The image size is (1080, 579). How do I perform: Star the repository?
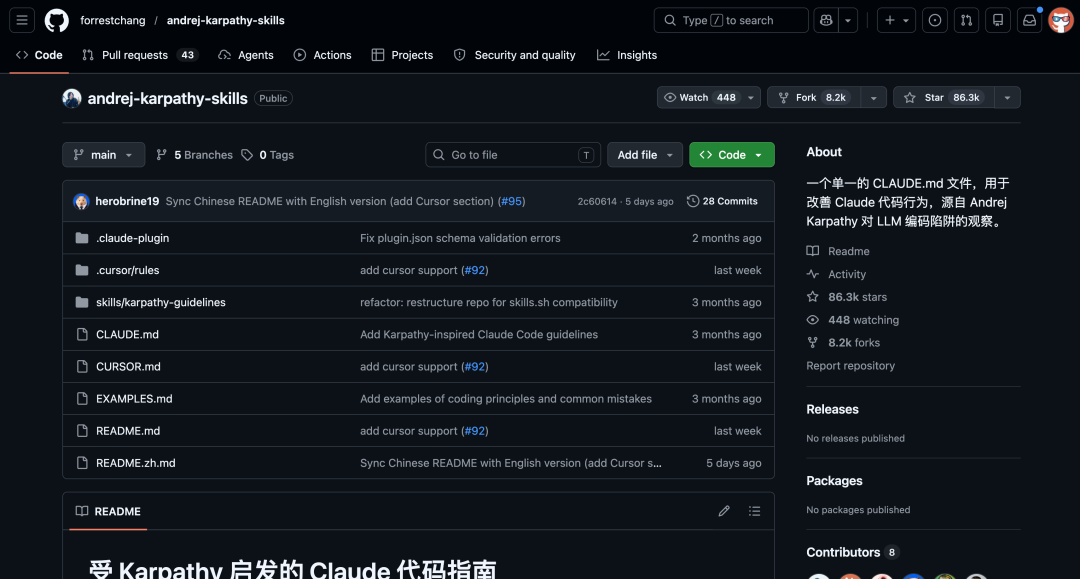coord(942,98)
